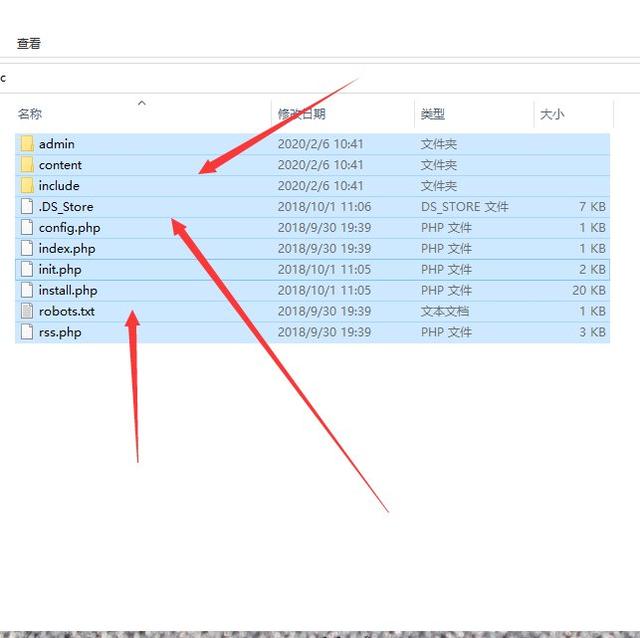Screen dimensions: 640x638
Task: Sort by the 大小 column header
Action: (x=552, y=114)
